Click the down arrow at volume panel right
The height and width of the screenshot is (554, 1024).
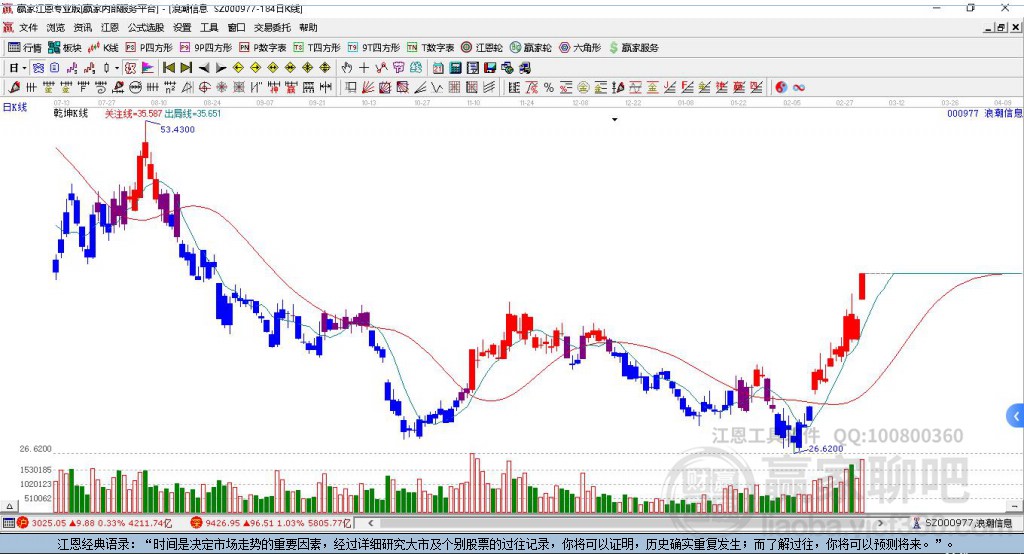pyautogui.click(x=1014, y=506)
